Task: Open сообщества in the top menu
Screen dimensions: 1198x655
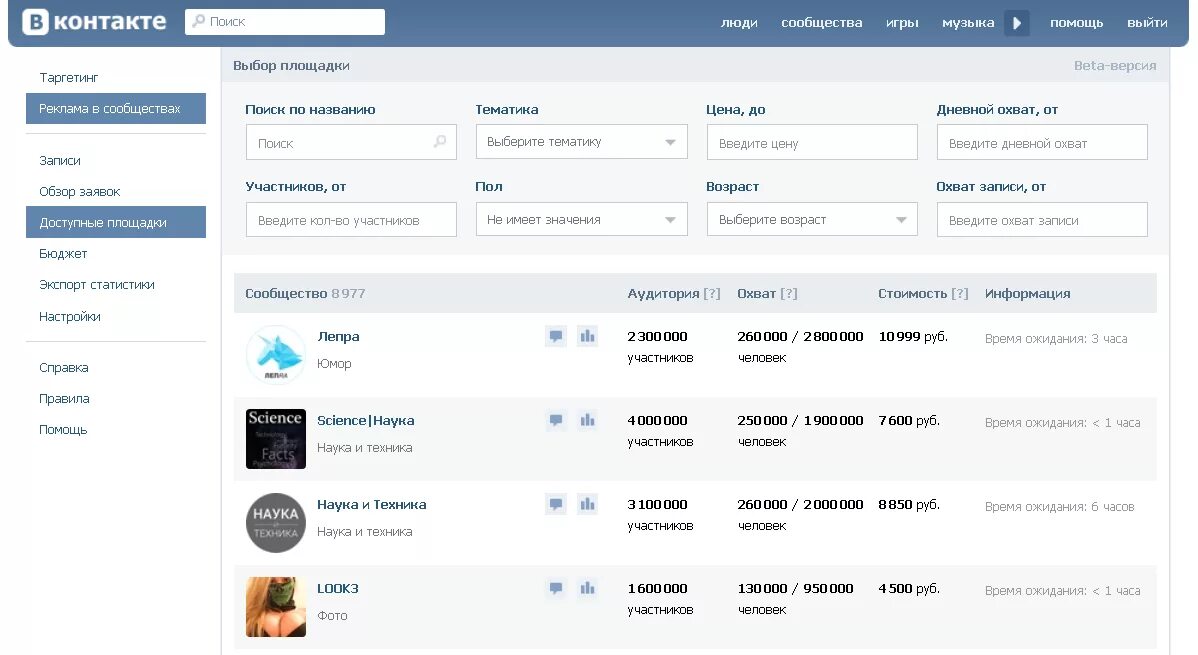Action: (821, 23)
